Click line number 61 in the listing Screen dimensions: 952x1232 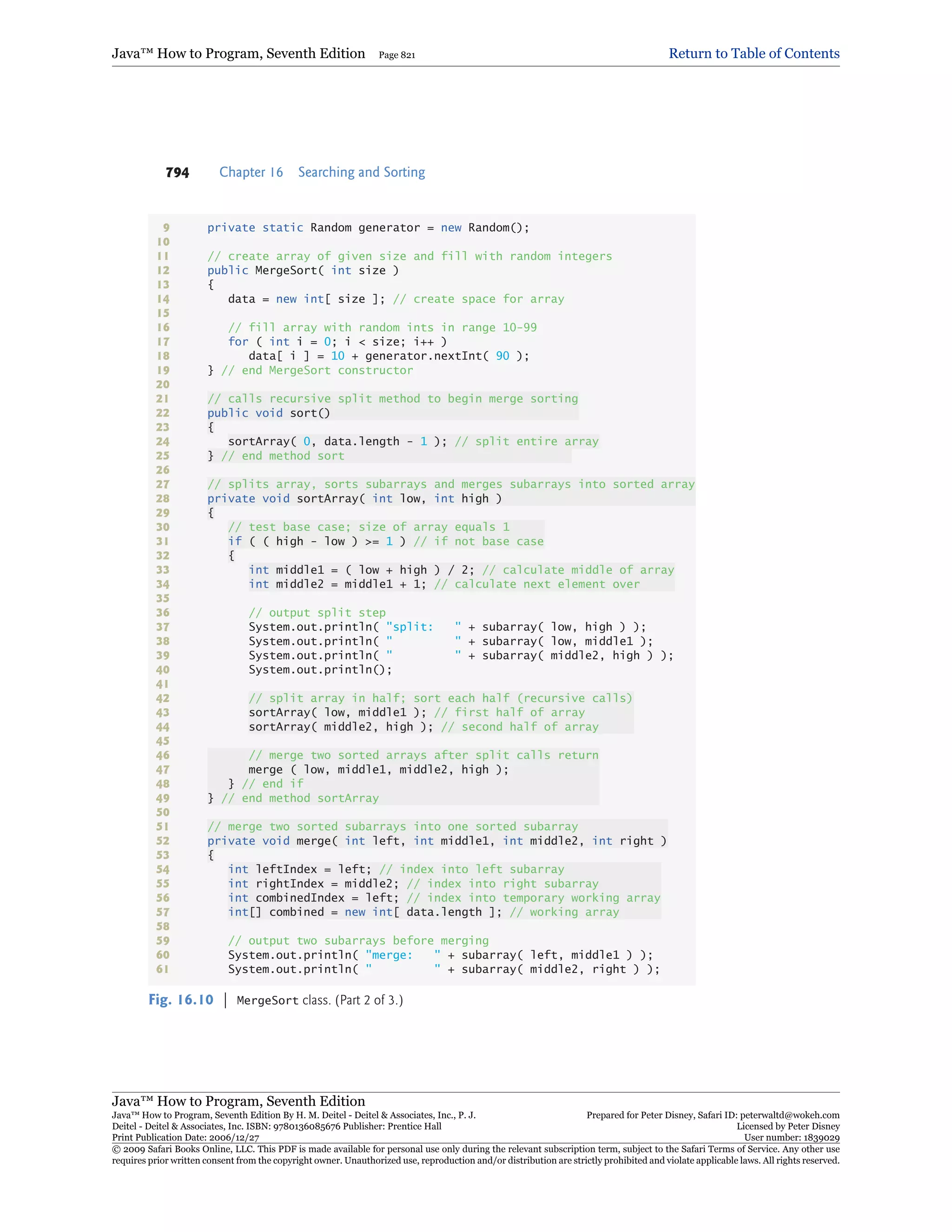pyautogui.click(x=163, y=969)
